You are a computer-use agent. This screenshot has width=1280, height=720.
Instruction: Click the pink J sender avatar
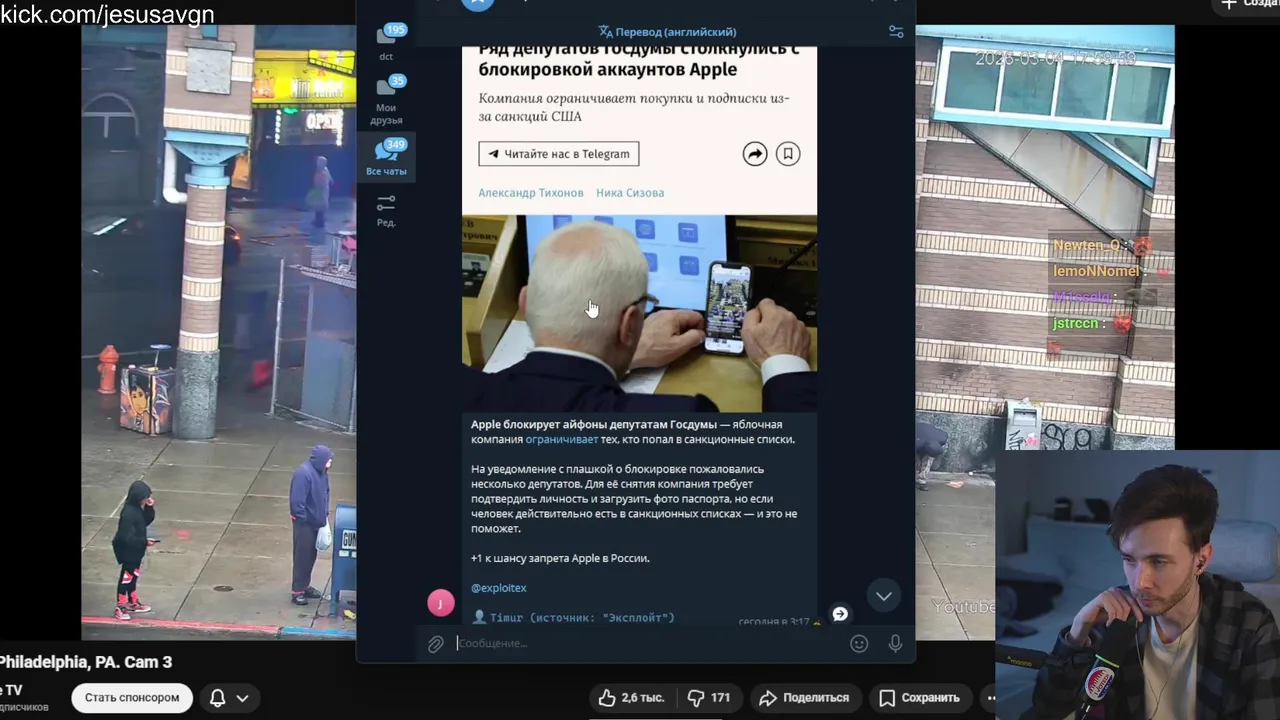click(441, 603)
